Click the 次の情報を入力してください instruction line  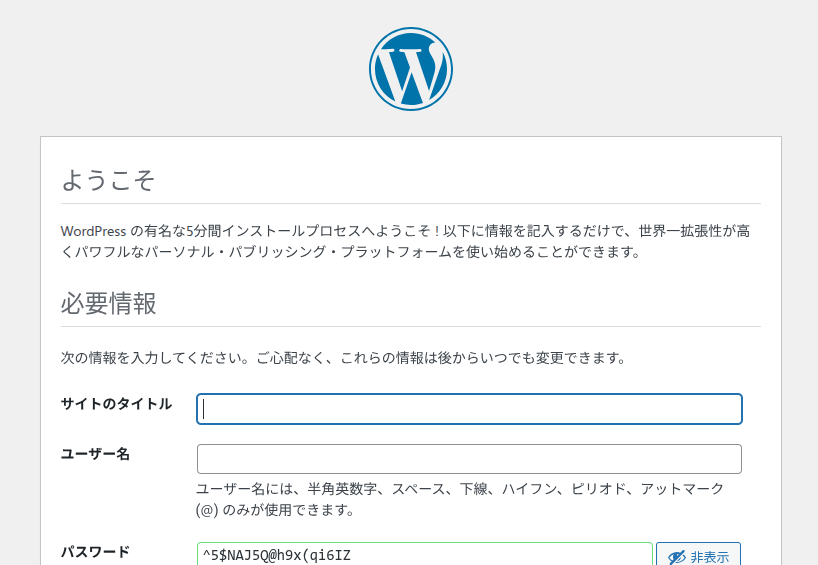tap(343, 358)
